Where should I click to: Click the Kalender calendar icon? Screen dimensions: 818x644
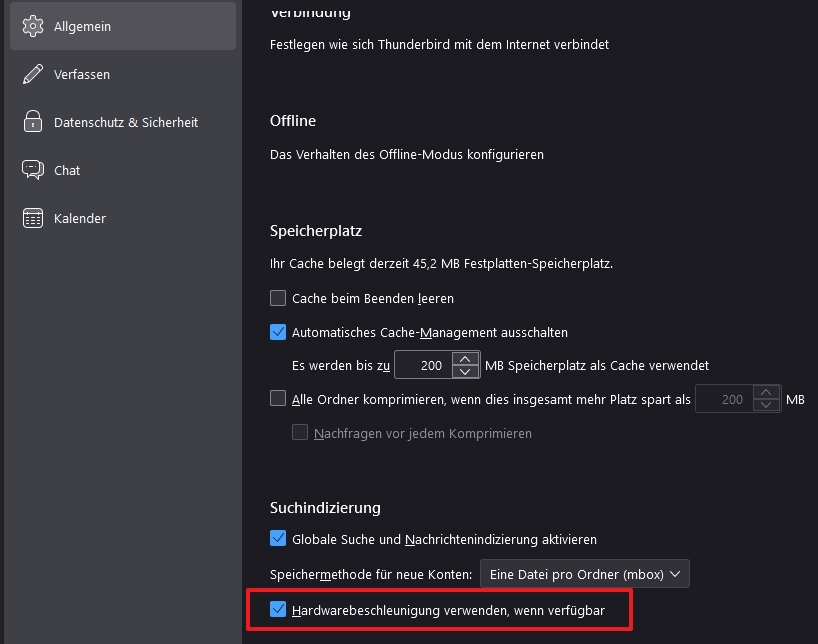[x=33, y=218]
